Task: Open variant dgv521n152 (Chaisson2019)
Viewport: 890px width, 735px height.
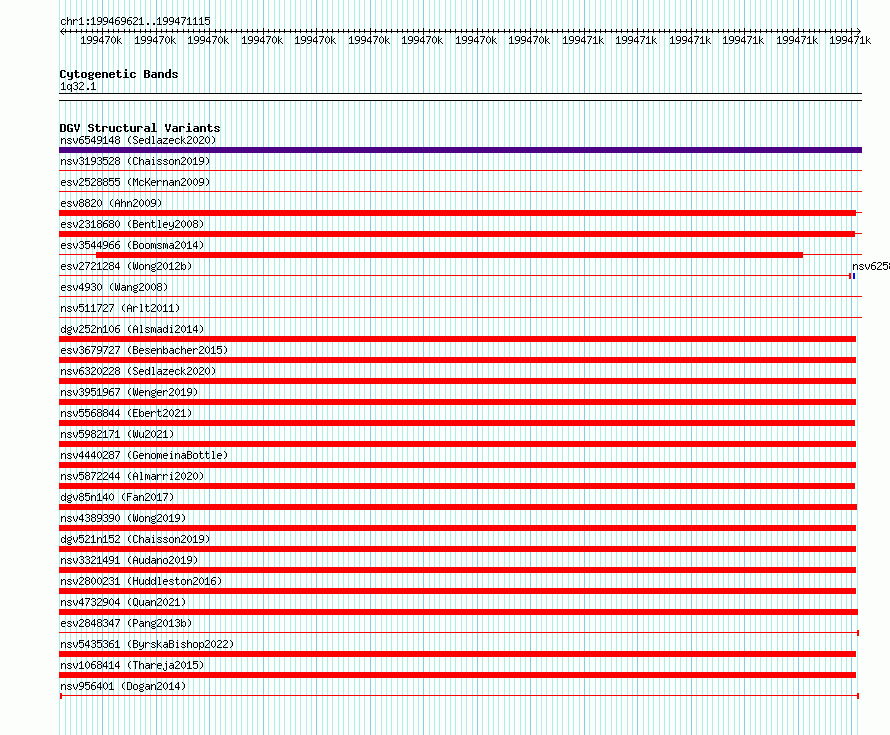Action: 135,539
